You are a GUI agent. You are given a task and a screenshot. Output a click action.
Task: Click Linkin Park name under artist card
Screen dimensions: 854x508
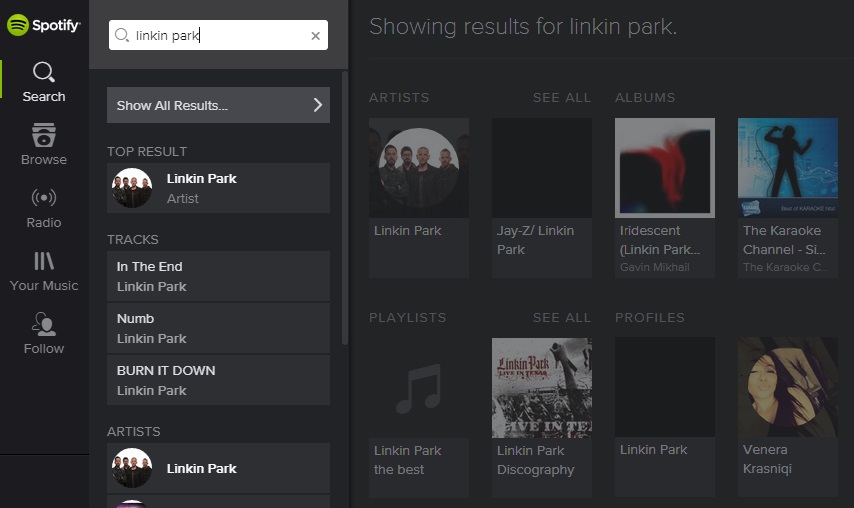[x=407, y=230]
